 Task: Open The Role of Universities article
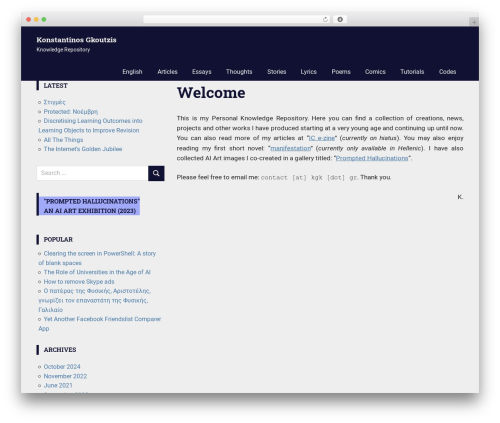97,272
